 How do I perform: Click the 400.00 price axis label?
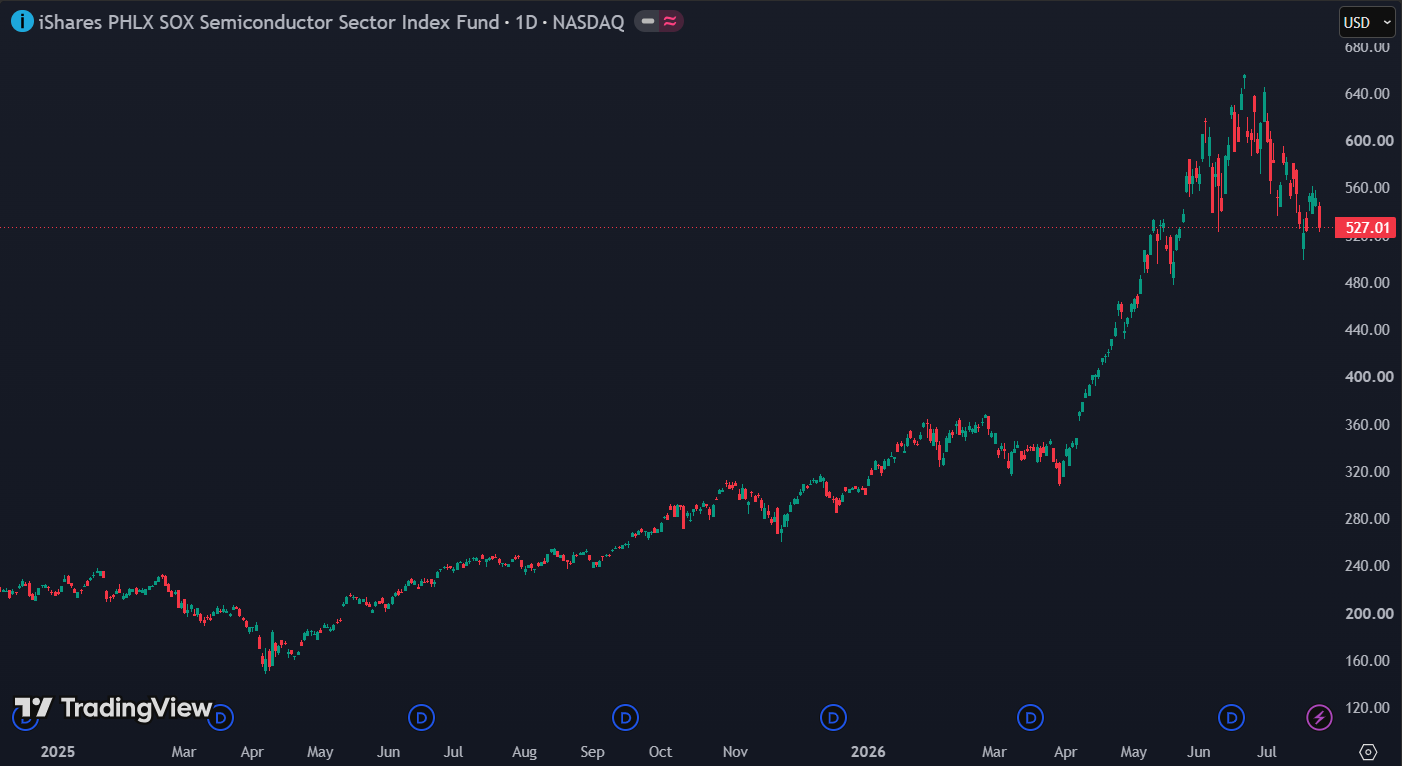pos(1368,377)
